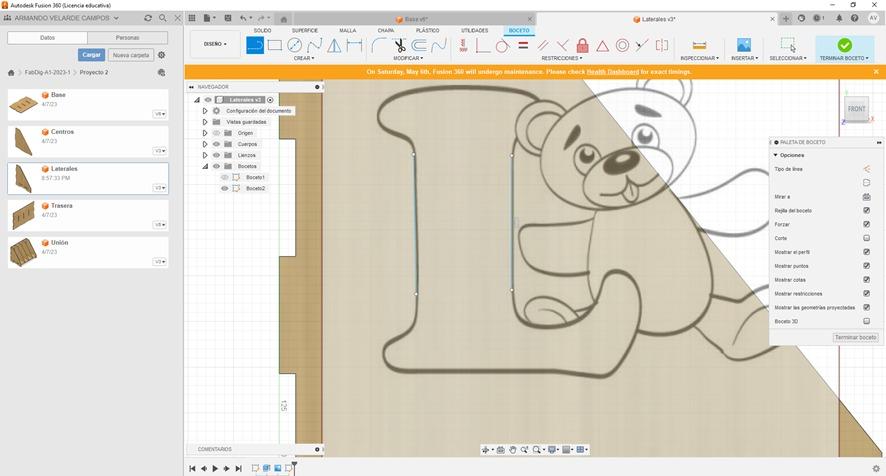
Task: Select the Mirror sketch tool
Action: (x=335, y=45)
